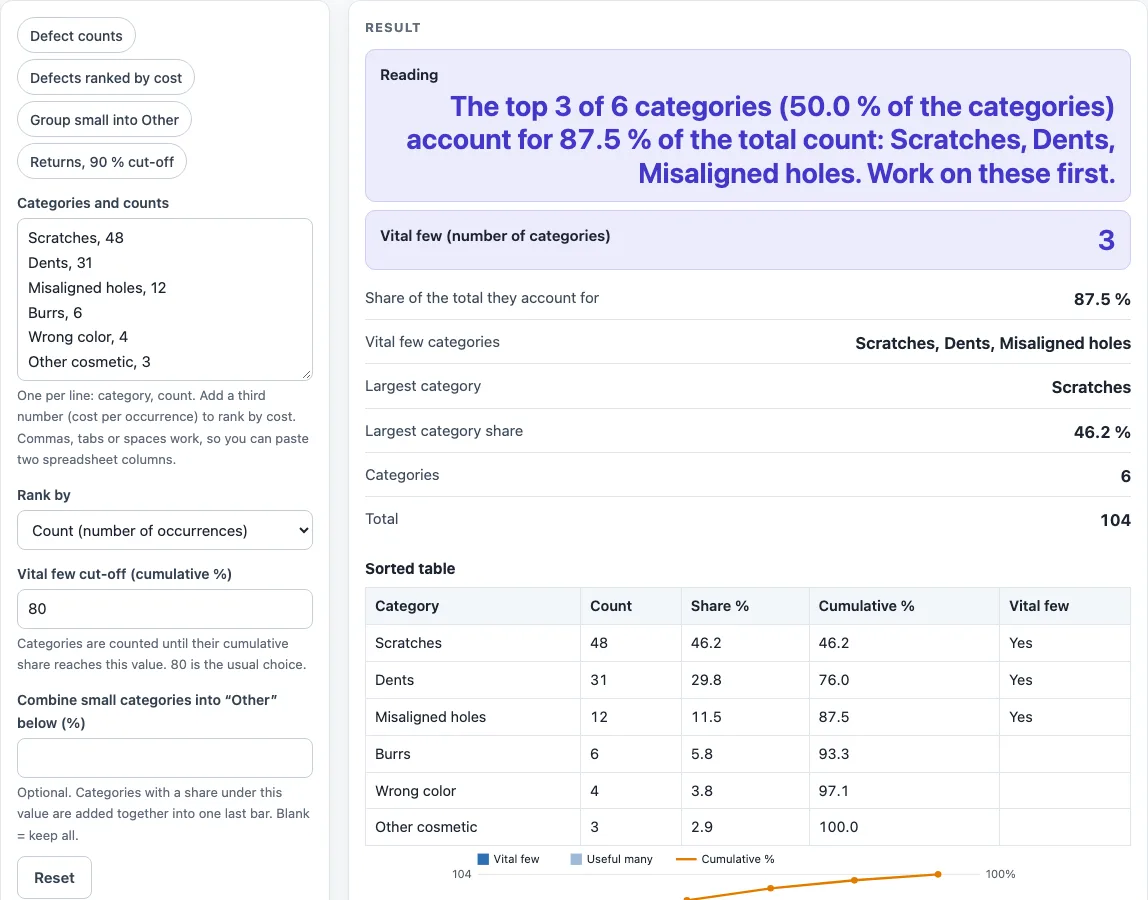This screenshot has width=1148, height=900.
Task: Click the 97.1 cumulative percent cell
Action: pyautogui.click(x=904, y=791)
